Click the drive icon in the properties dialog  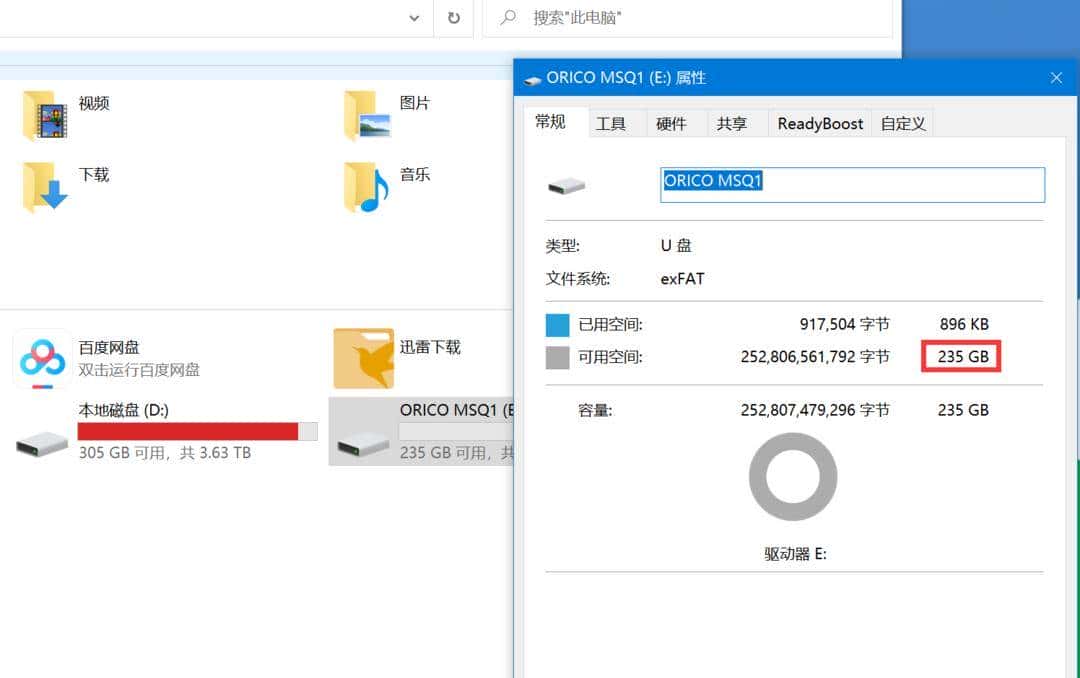(x=567, y=185)
